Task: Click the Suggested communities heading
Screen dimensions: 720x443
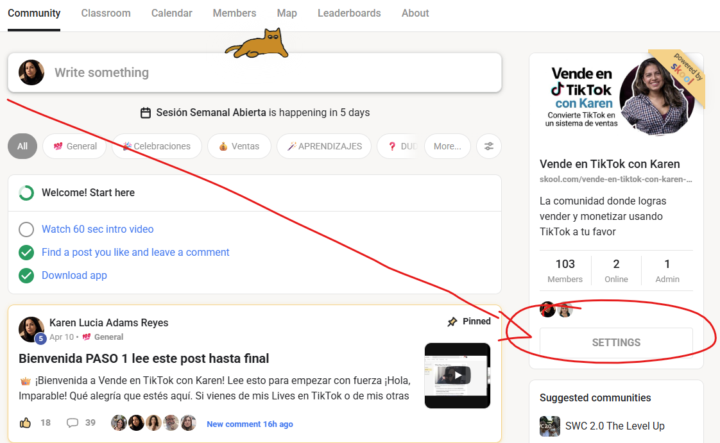Action: (595, 398)
